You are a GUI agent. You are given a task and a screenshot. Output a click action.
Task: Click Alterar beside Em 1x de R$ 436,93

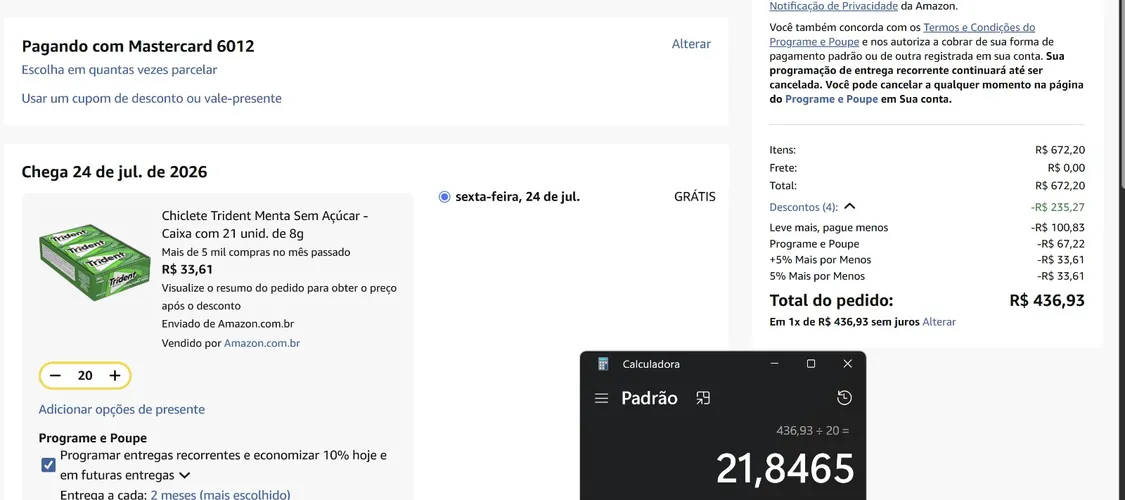tap(939, 322)
